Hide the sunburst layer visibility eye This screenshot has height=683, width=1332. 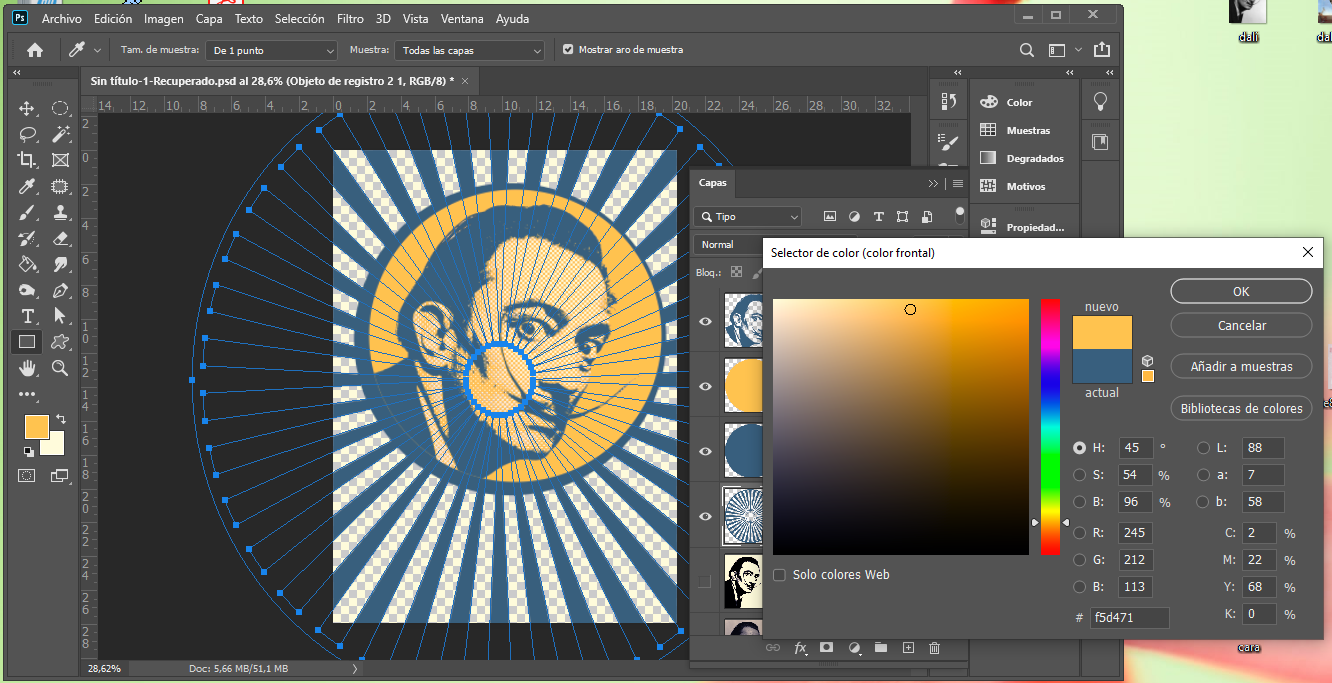705,516
